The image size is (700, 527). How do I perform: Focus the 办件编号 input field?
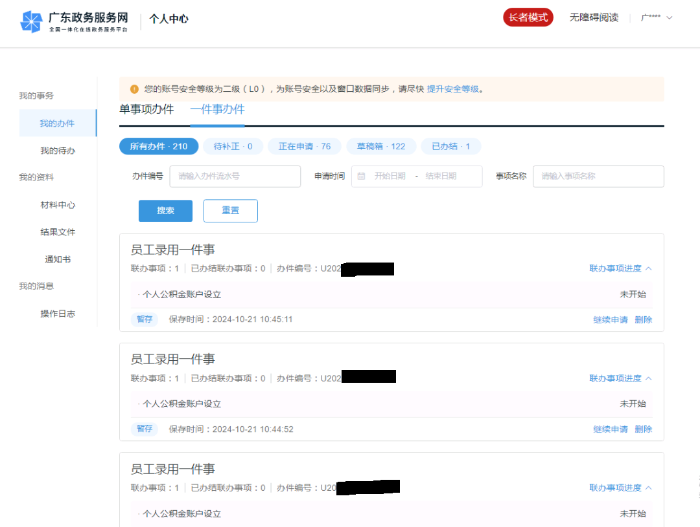tap(235, 176)
